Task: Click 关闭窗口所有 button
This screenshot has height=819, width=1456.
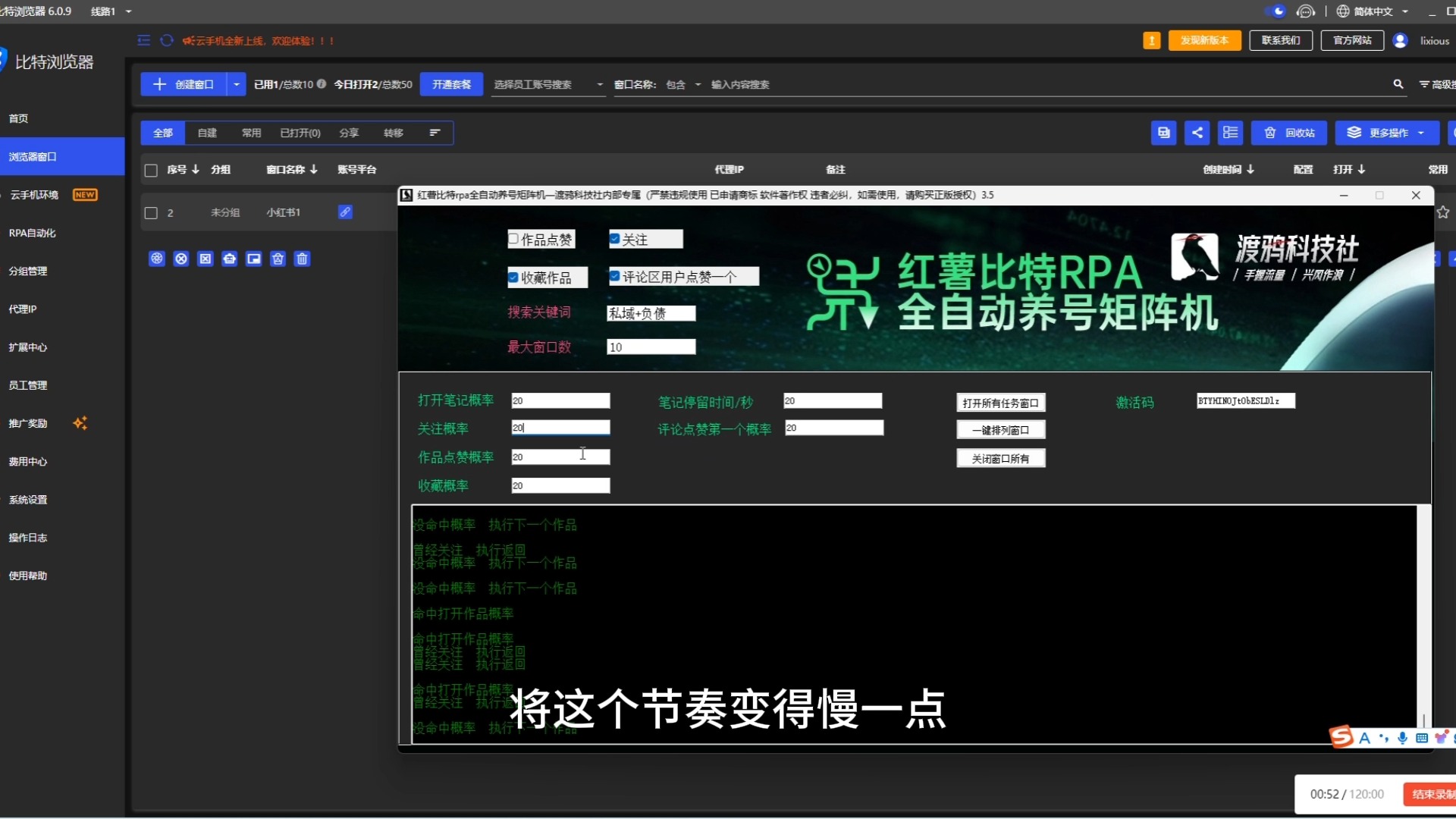Action: click(1000, 458)
